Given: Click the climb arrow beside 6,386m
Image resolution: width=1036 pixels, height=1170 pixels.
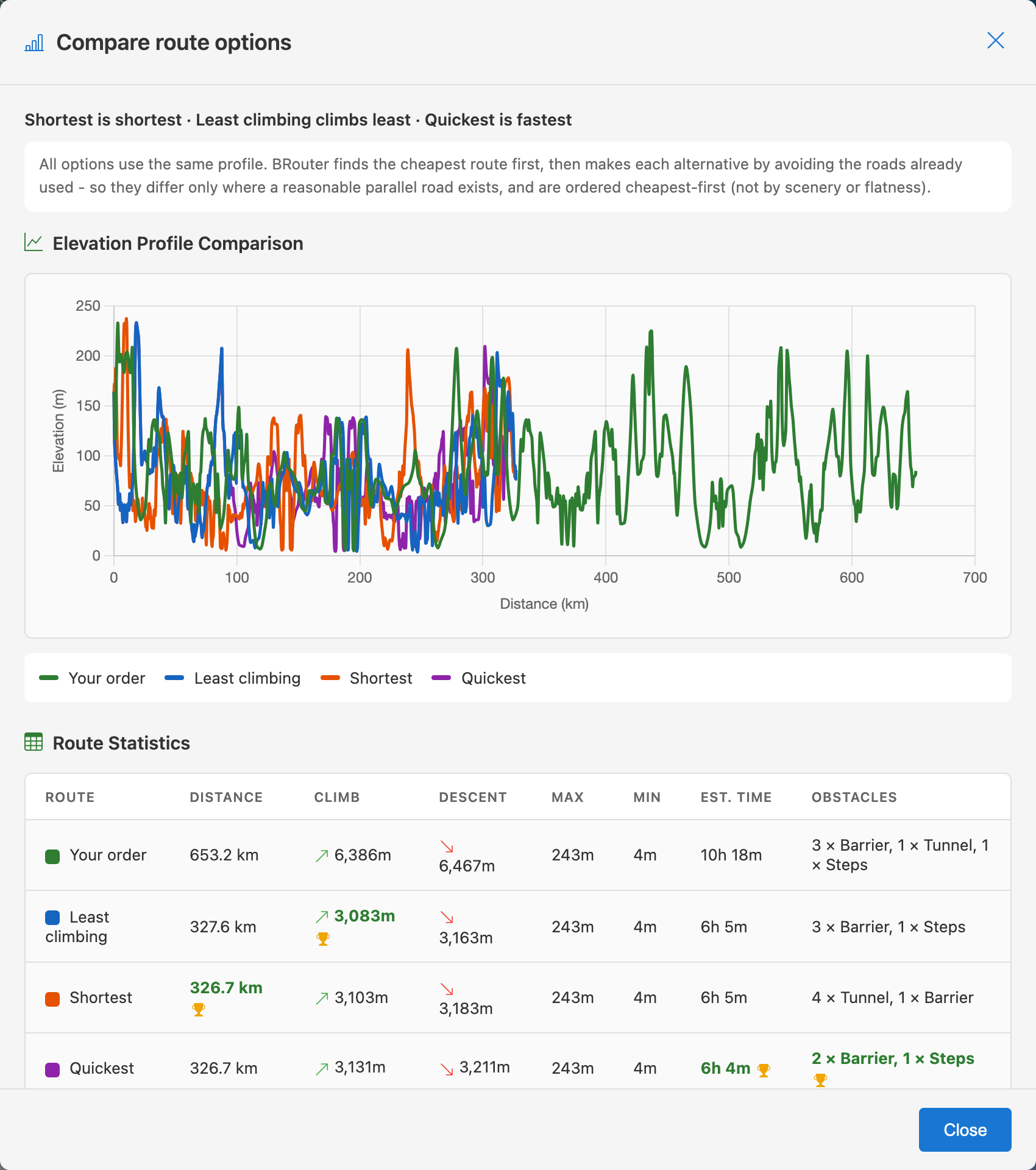Looking at the screenshot, I should pyautogui.click(x=322, y=856).
